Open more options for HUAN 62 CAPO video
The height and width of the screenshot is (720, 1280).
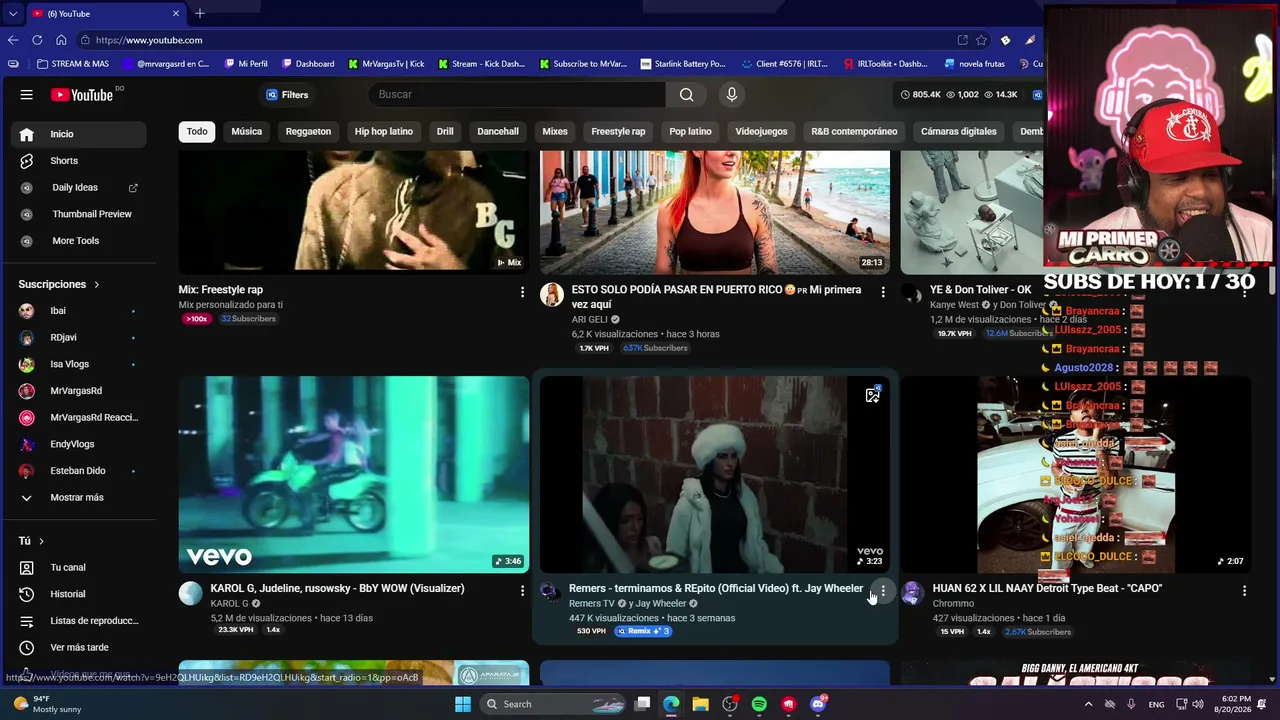coord(1244,590)
